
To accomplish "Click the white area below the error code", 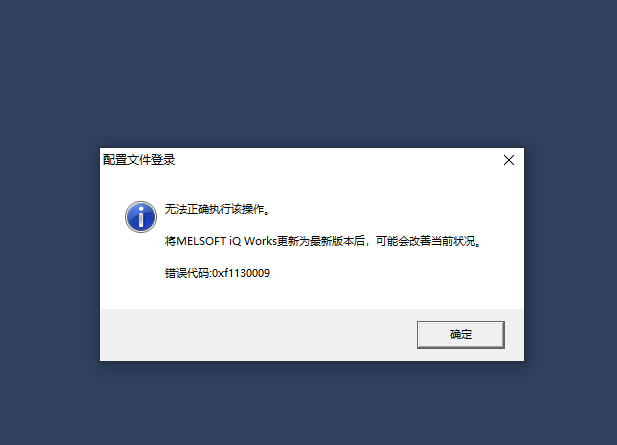I will point(311,295).
